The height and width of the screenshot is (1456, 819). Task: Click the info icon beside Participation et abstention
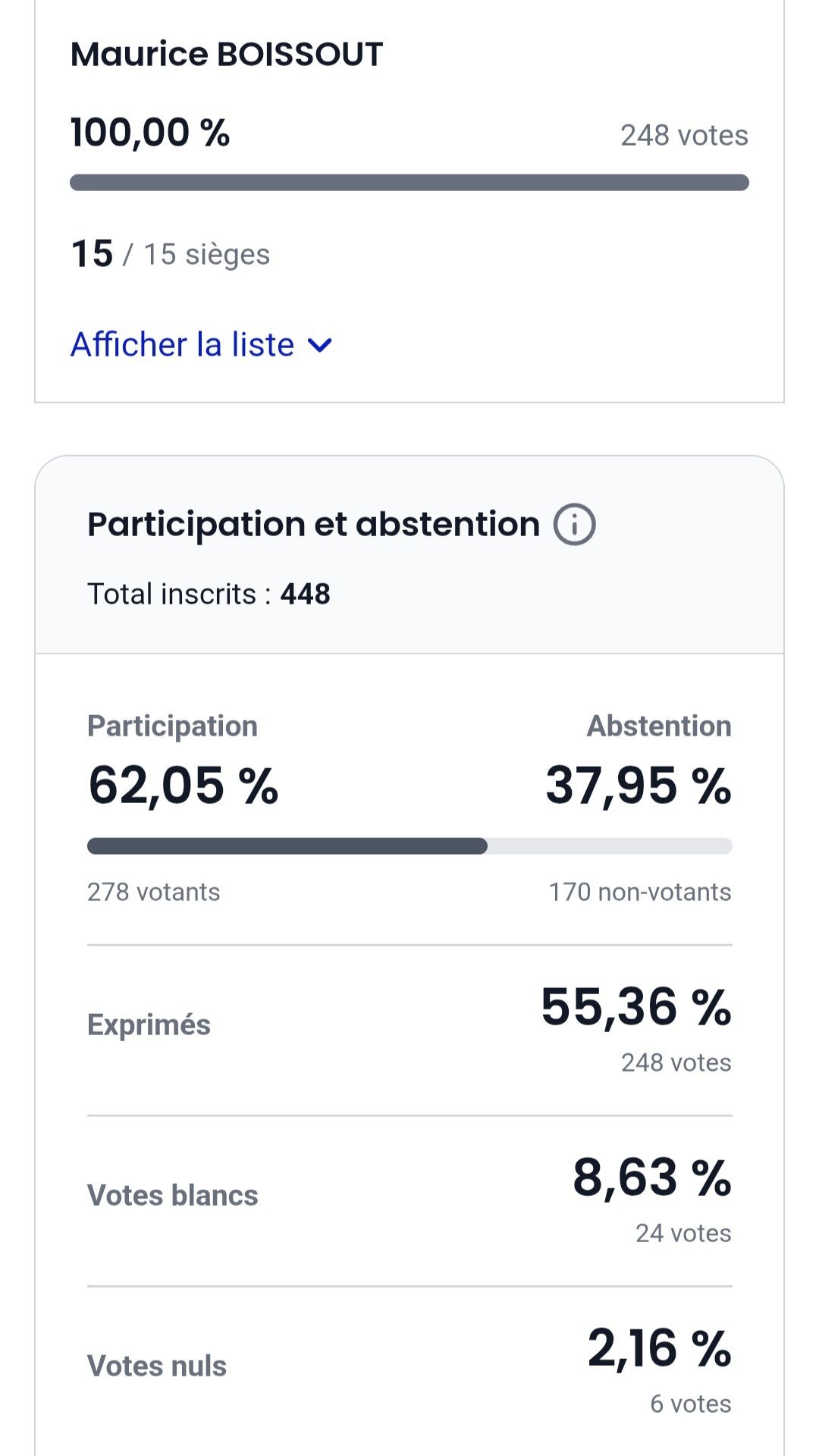click(574, 525)
